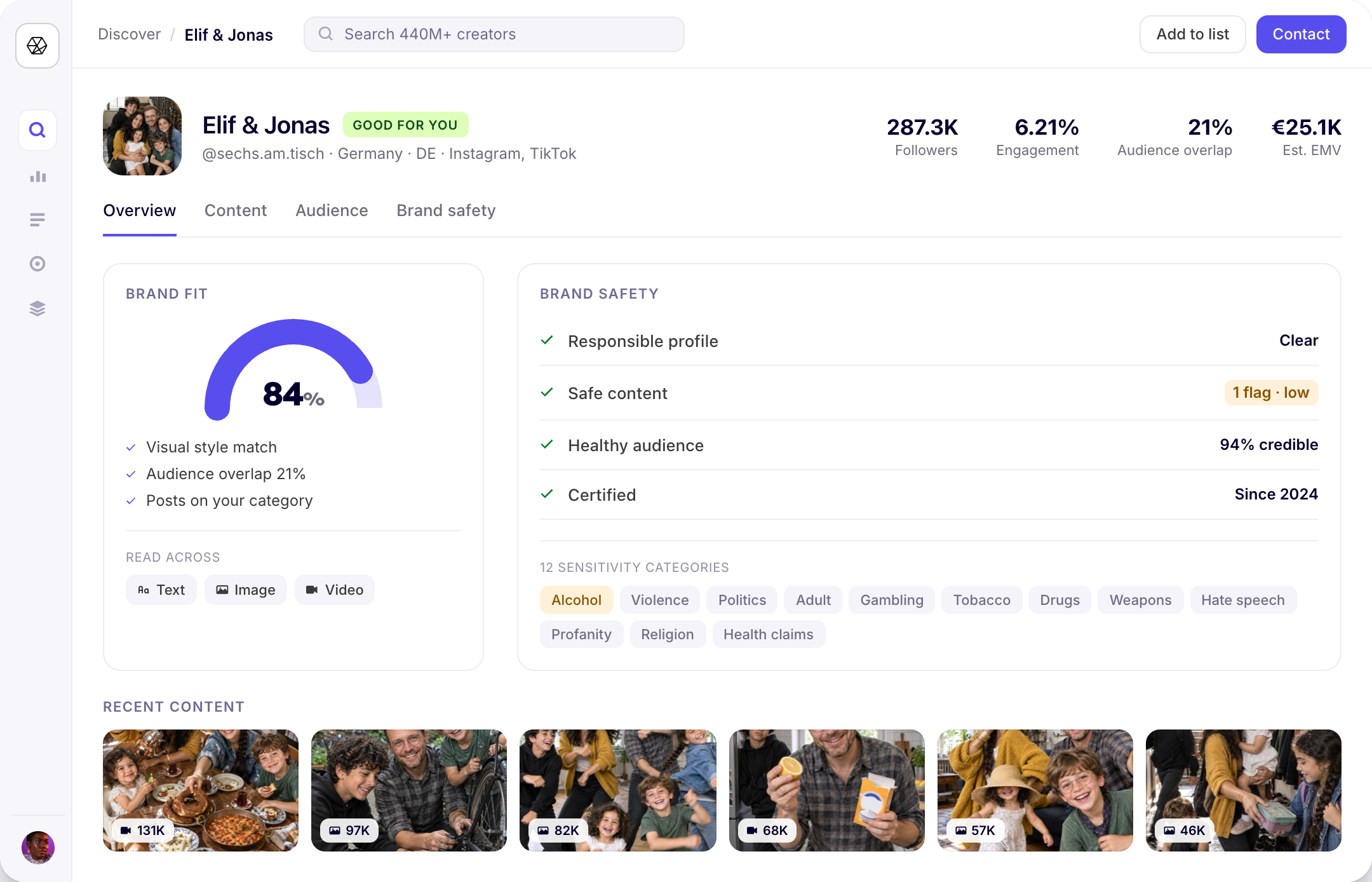Open the Brand safety tab

click(x=446, y=210)
